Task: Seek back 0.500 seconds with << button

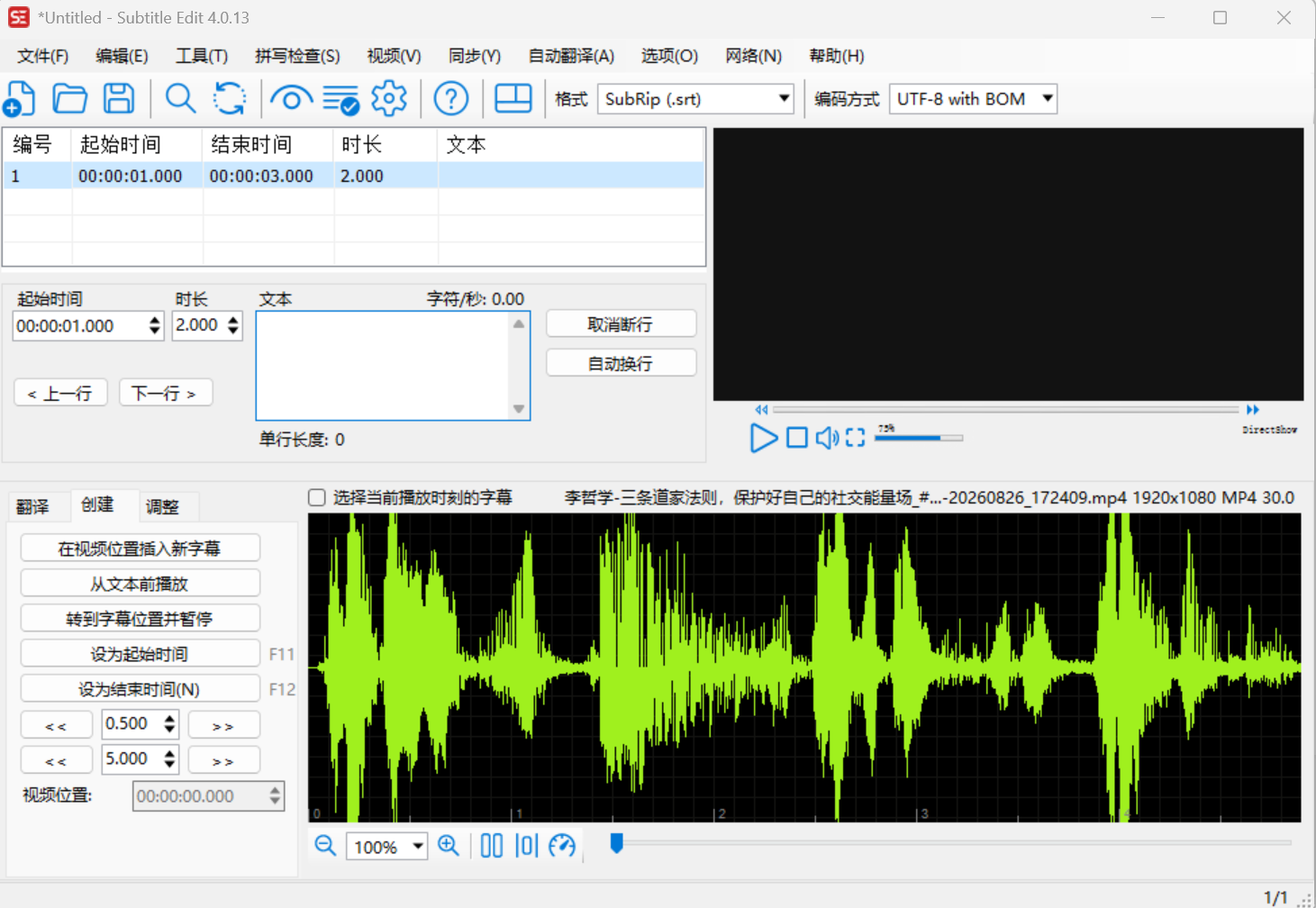Action: tap(56, 724)
